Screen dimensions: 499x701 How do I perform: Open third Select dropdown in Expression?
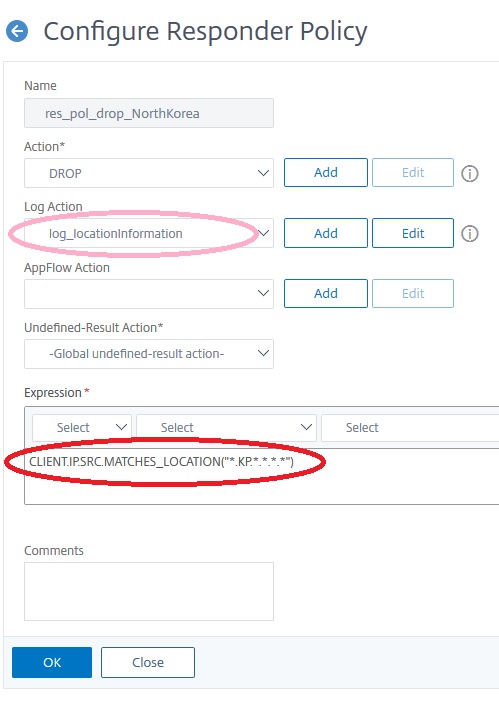pos(410,427)
